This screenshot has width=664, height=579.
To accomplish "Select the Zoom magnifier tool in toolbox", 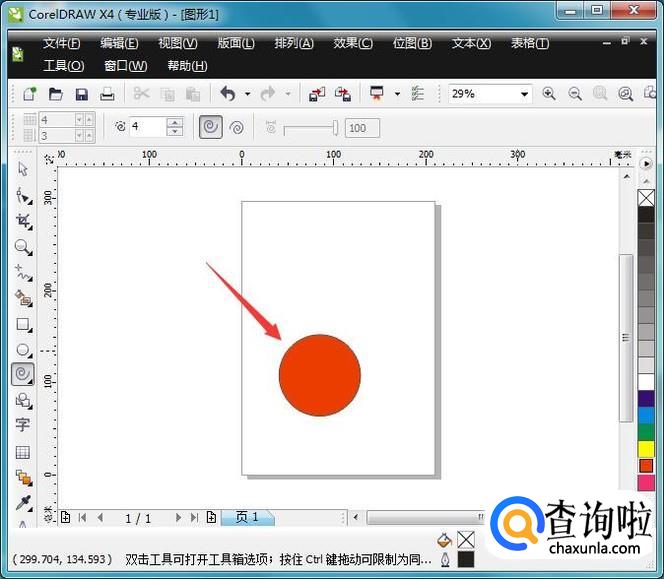I will (22, 246).
